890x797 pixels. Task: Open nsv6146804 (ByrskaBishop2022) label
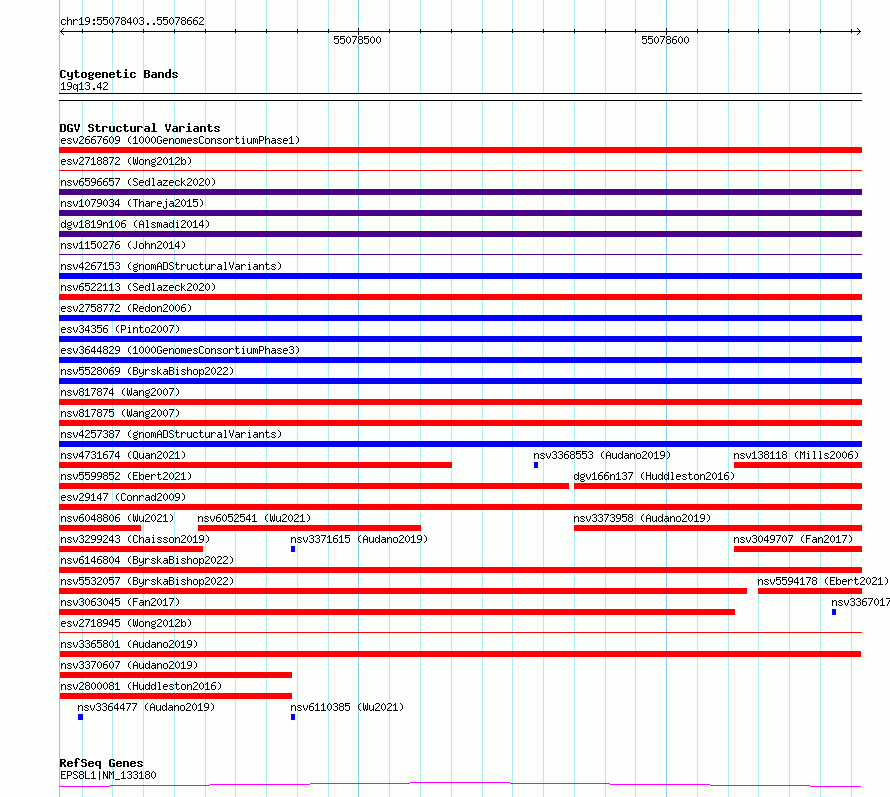tap(147, 560)
